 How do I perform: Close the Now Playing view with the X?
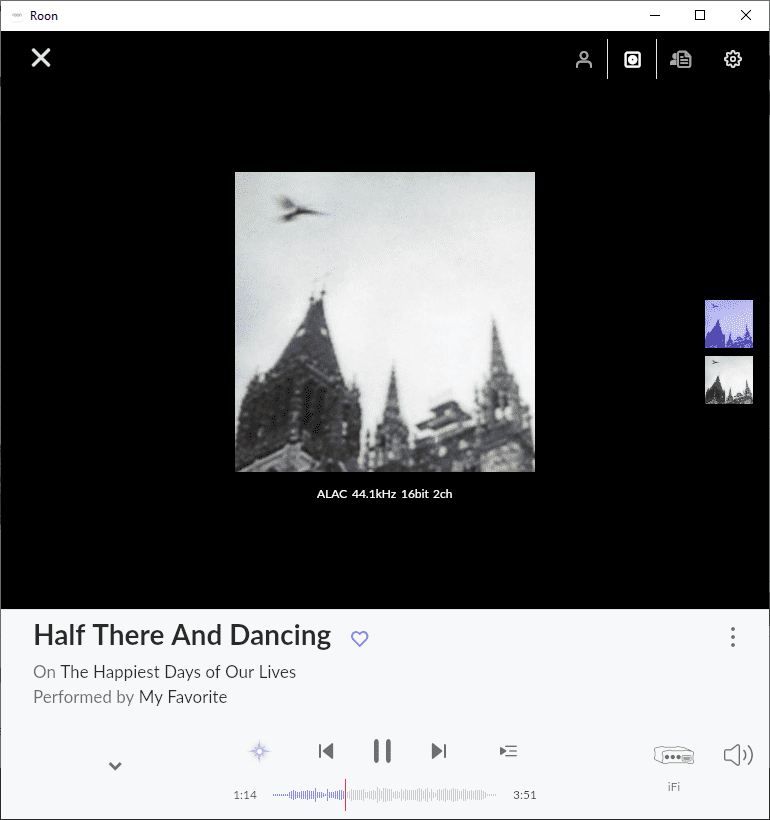[41, 58]
